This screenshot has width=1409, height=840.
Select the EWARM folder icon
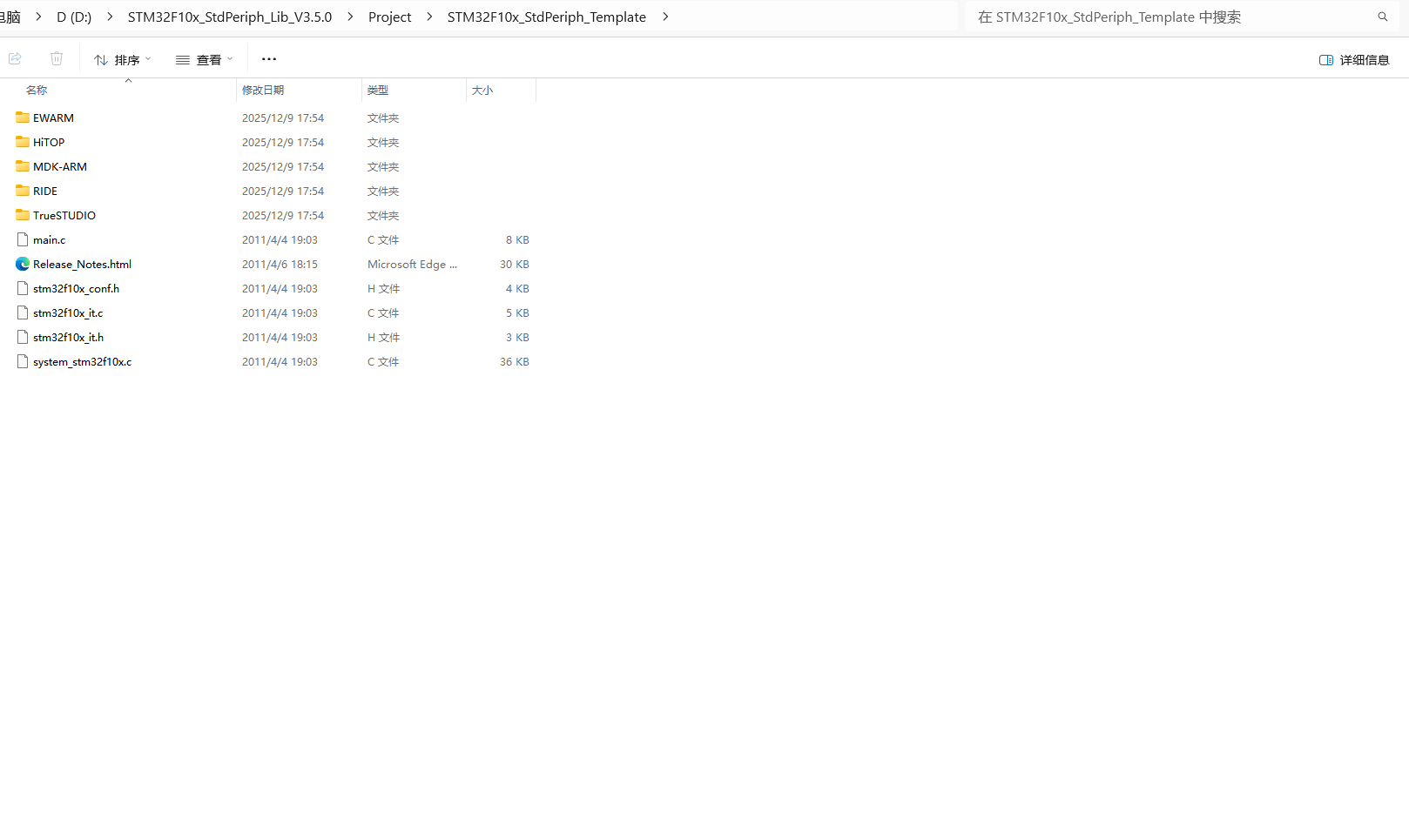pos(23,118)
